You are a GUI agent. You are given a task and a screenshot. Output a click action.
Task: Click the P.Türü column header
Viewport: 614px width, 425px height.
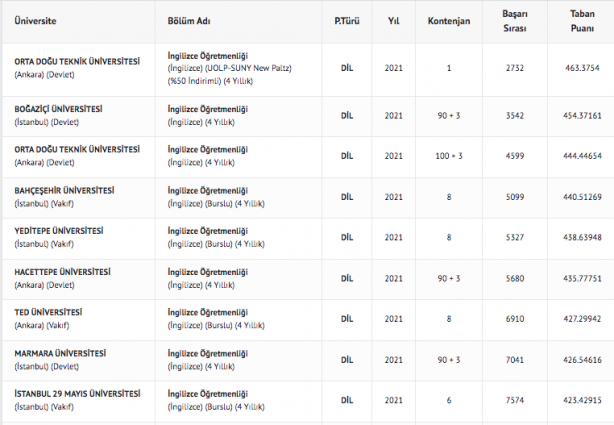coord(347,20)
